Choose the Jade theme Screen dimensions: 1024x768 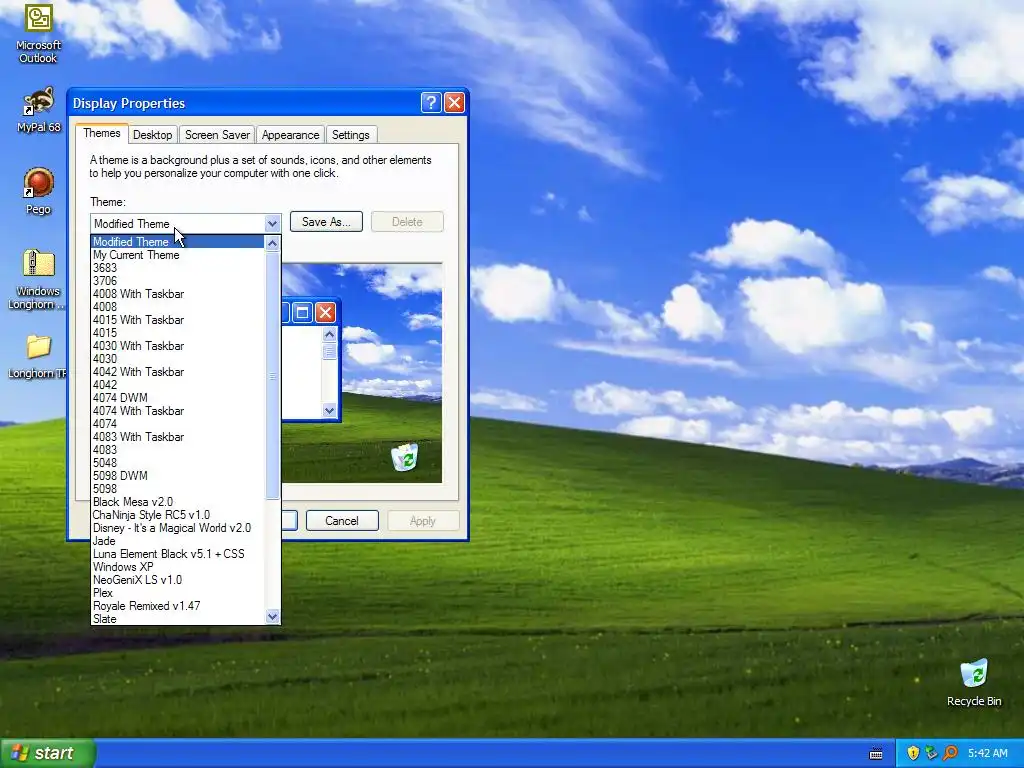tap(178, 541)
